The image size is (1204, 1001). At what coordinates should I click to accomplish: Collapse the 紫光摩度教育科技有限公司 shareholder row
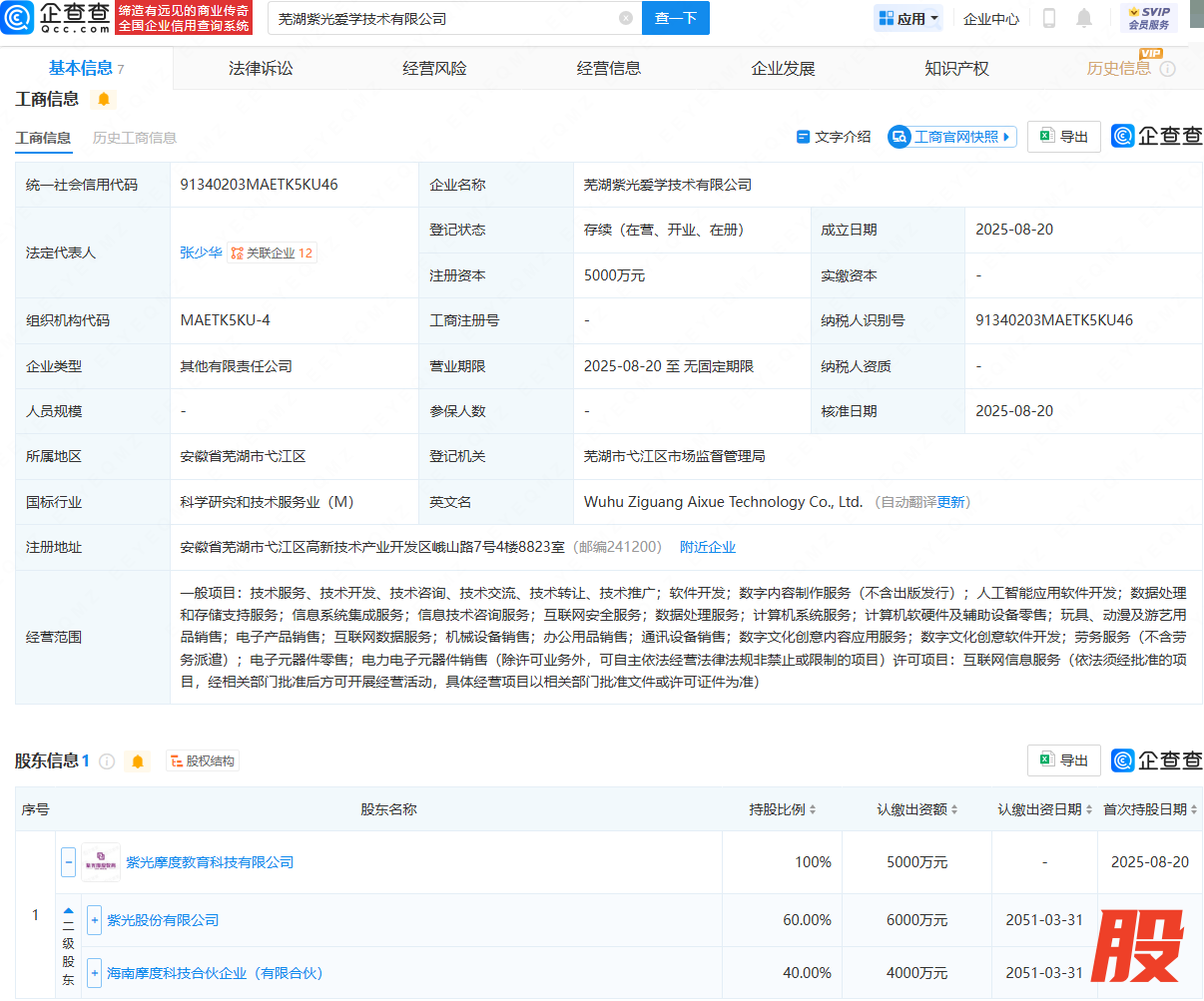68,862
